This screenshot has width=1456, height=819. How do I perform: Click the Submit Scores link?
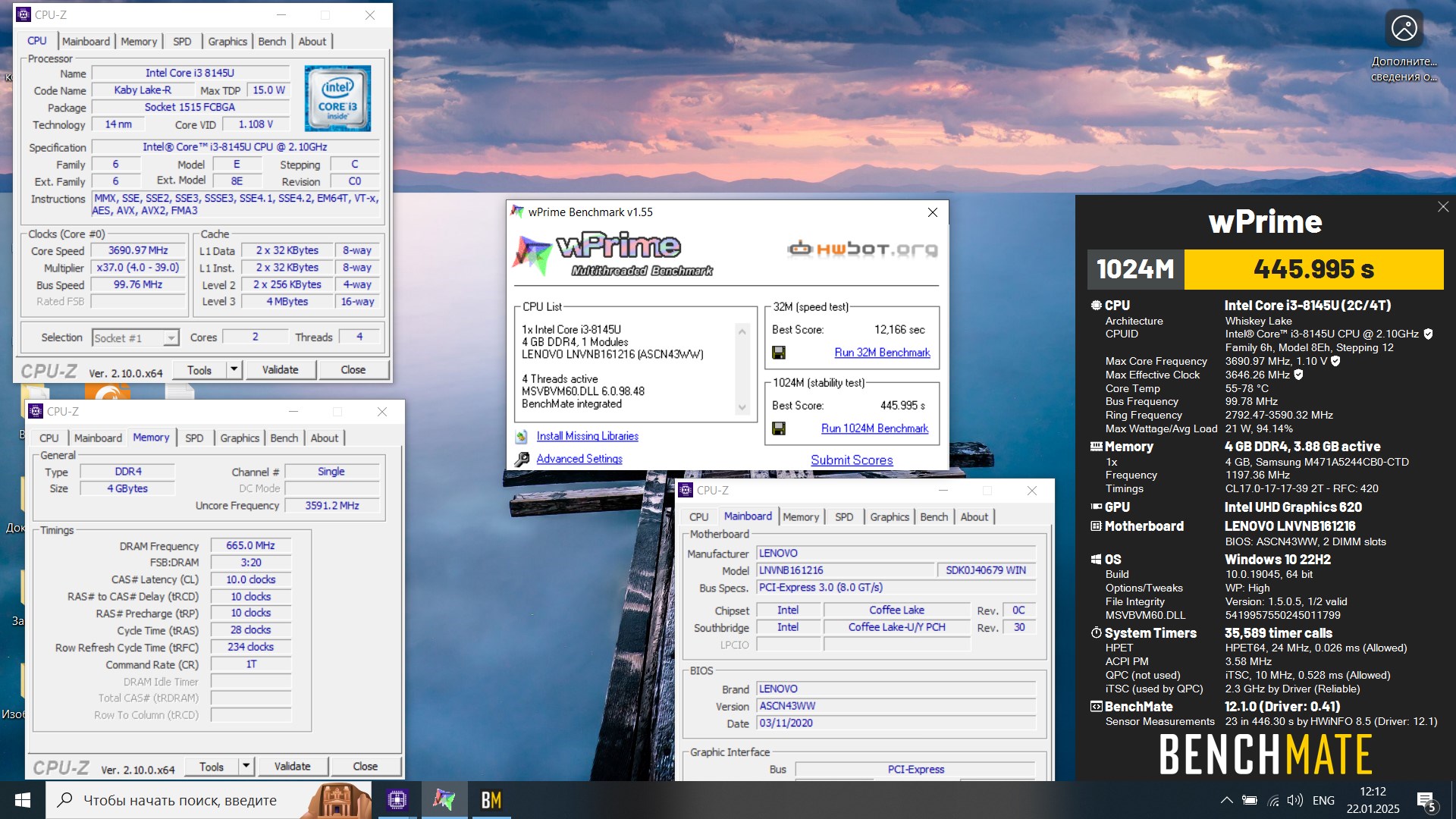coord(852,460)
